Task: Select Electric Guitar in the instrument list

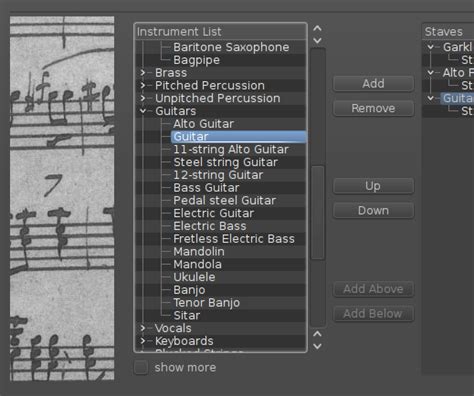Action: 214,213
